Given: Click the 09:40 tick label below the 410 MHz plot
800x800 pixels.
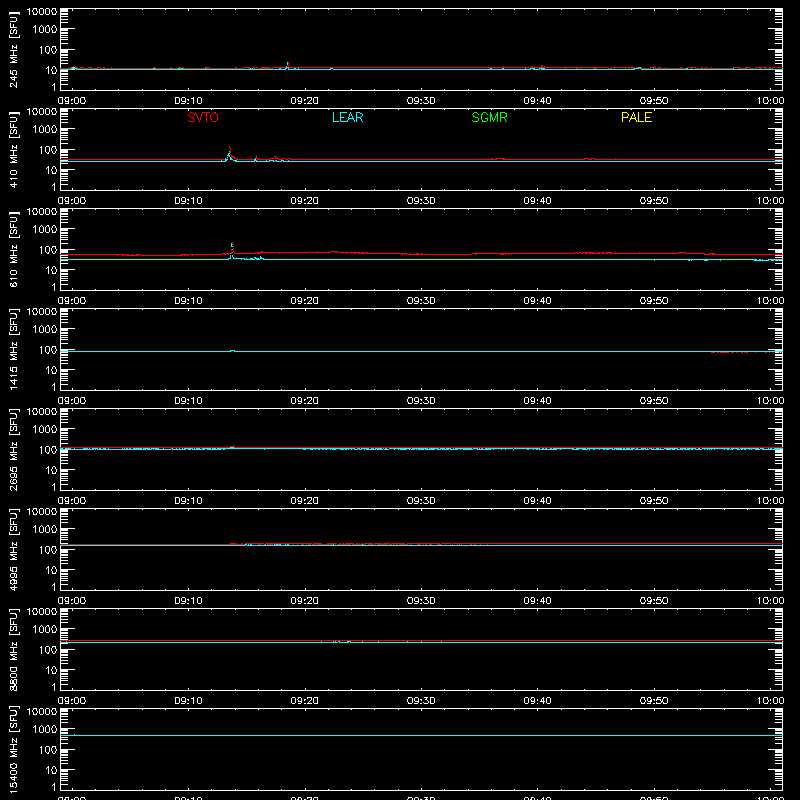Looking at the screenshot, I should pyautogui.click(x=537, y=201).
